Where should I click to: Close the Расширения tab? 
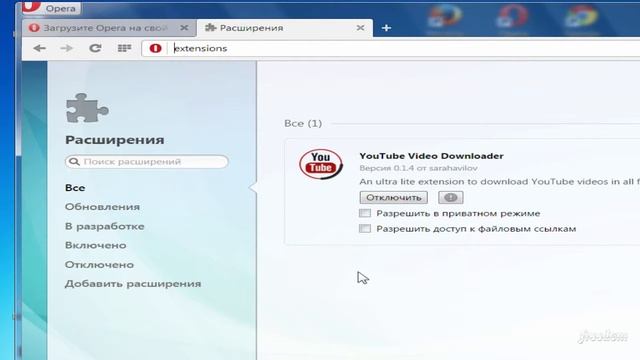tap(360, 28)
